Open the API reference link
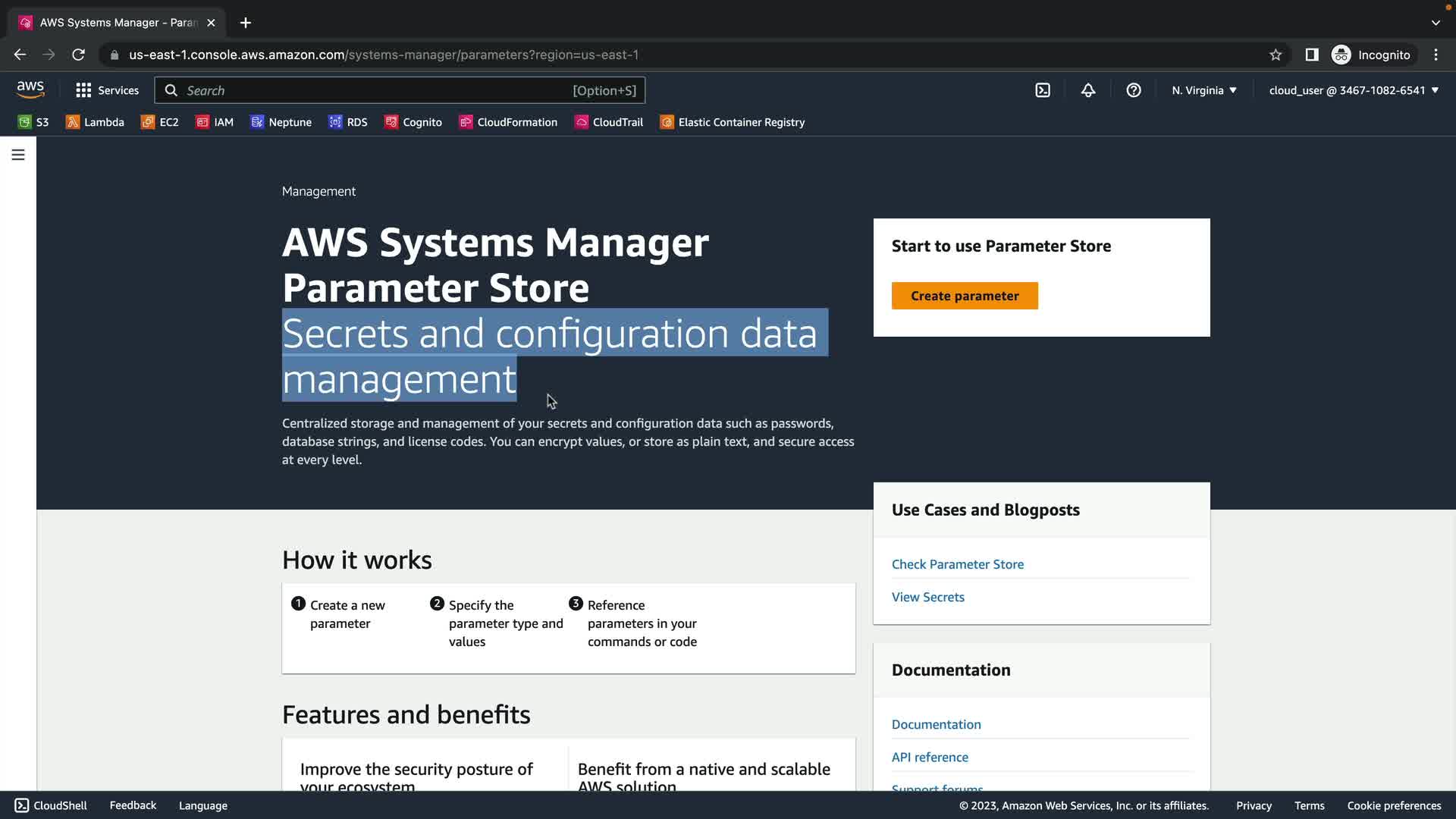This screenshot has width=1456, height=819. pyautogui.click(x=930, y=757)
